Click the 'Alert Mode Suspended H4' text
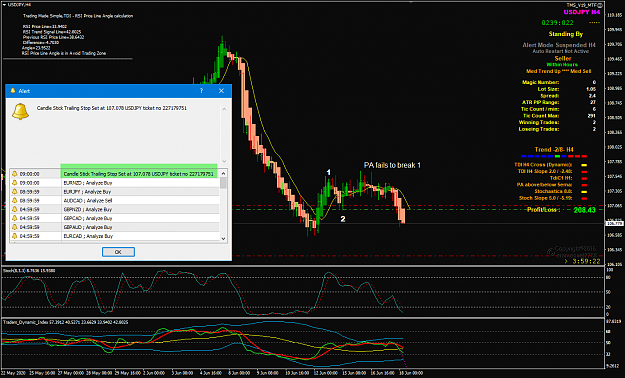 (x=559, y=45)
